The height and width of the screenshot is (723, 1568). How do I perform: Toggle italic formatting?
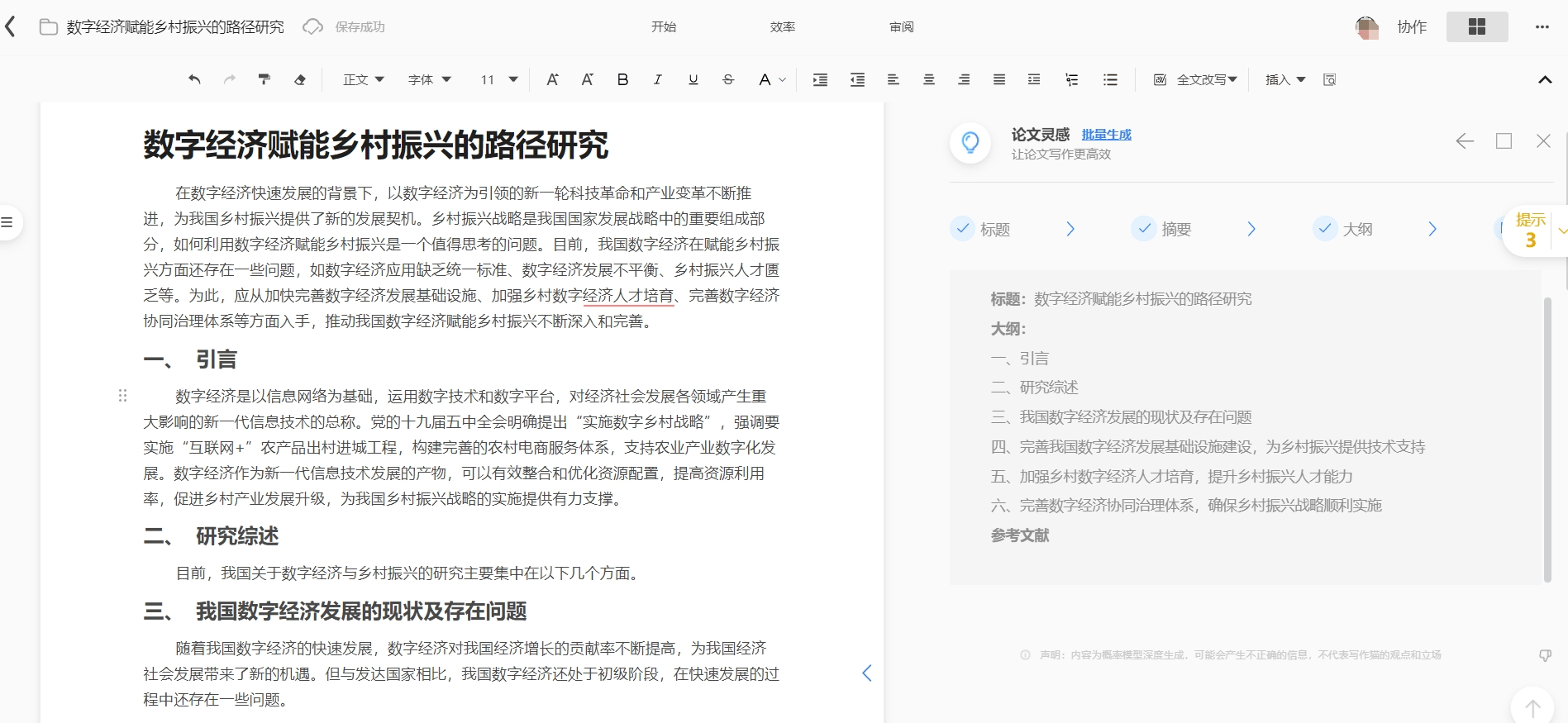tap(658, 79)
